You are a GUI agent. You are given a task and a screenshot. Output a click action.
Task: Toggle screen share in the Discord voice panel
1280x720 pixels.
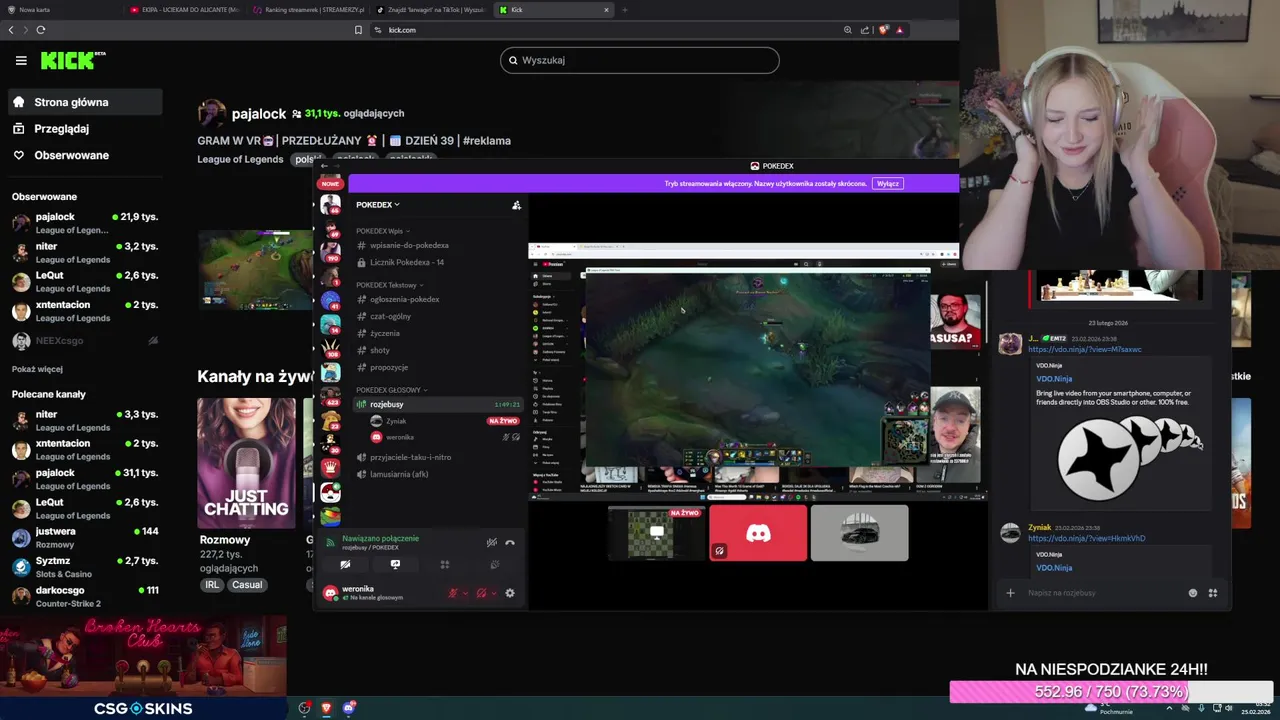(x=395, y=565)
